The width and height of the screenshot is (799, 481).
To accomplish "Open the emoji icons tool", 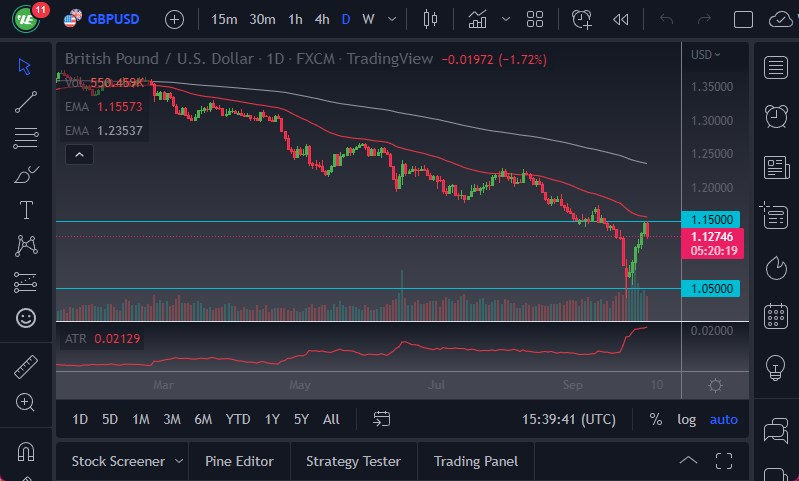I will (26, 318).
